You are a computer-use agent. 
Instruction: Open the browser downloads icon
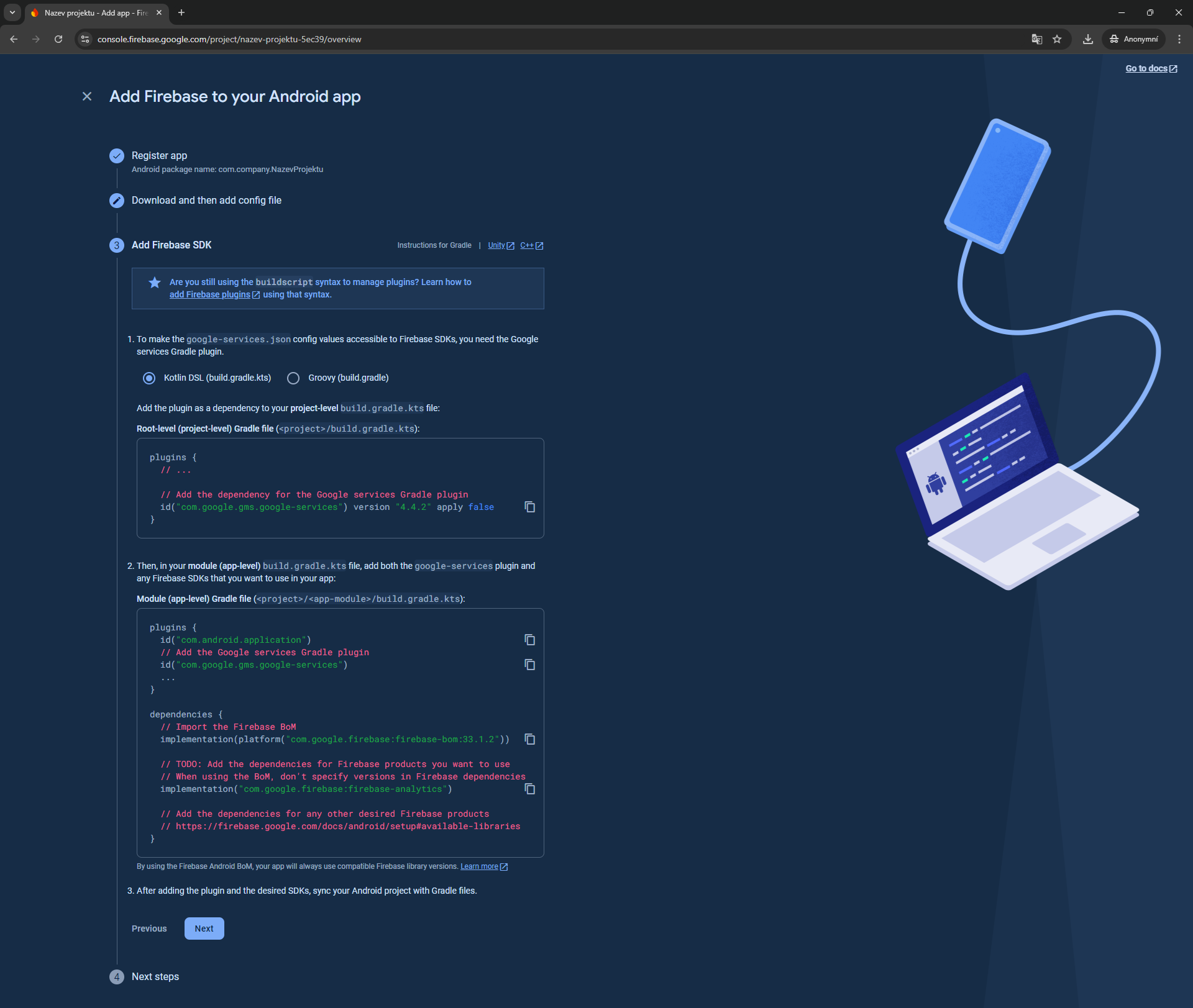pyautogui.click(x=1087, y=39)
